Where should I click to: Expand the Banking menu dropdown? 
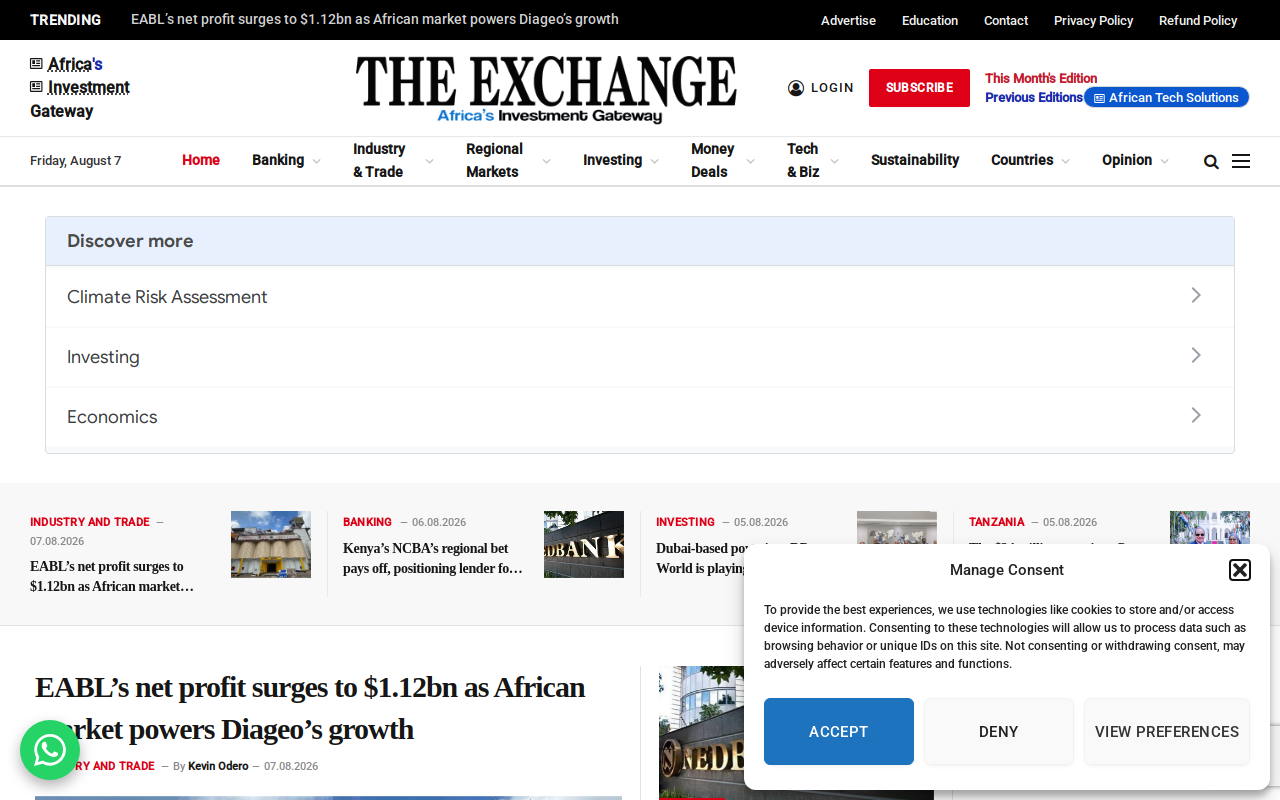pyautogui.click(x=316, y=161)
